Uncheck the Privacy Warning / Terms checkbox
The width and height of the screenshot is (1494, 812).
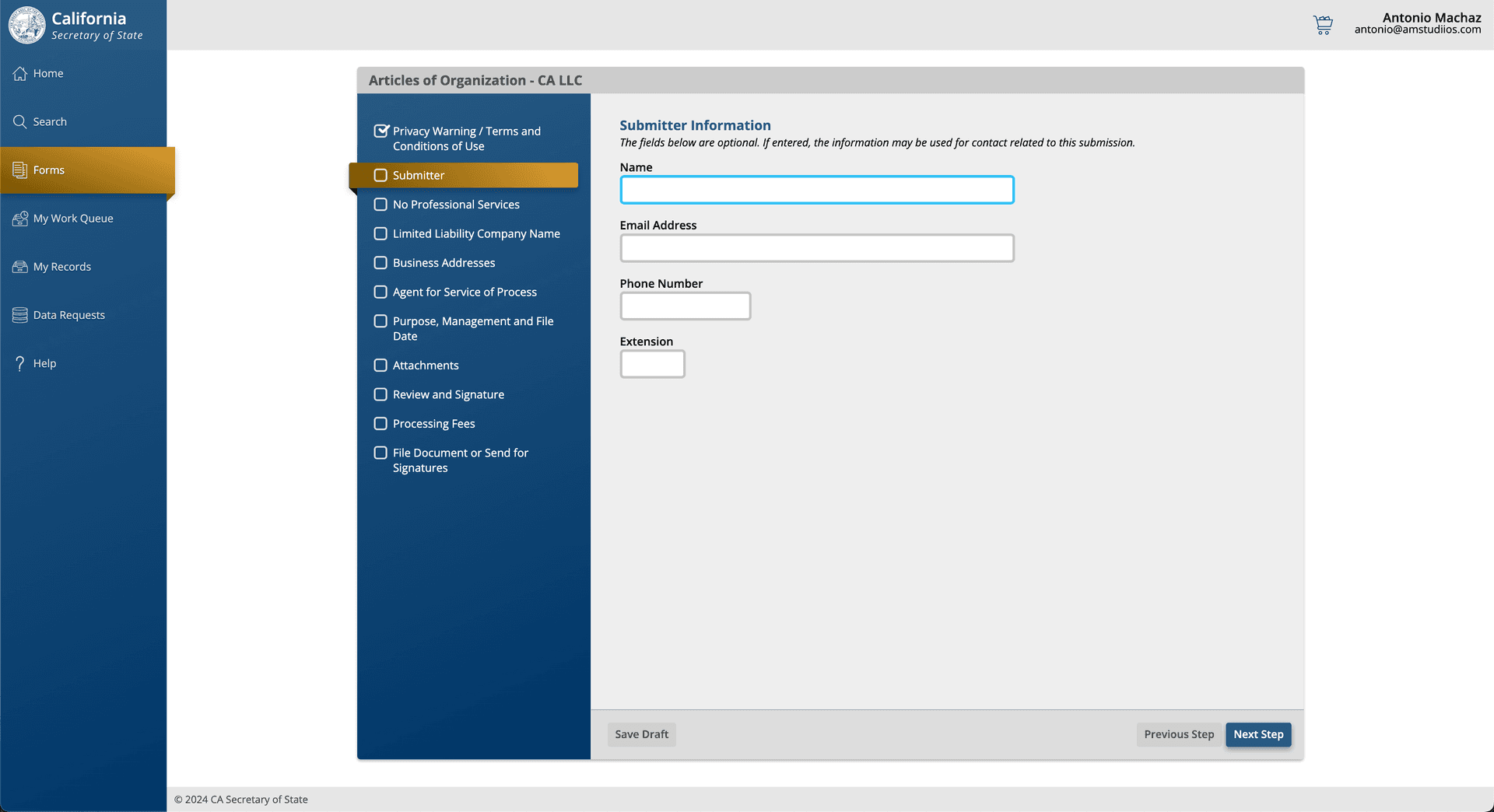tap(381, 131)
